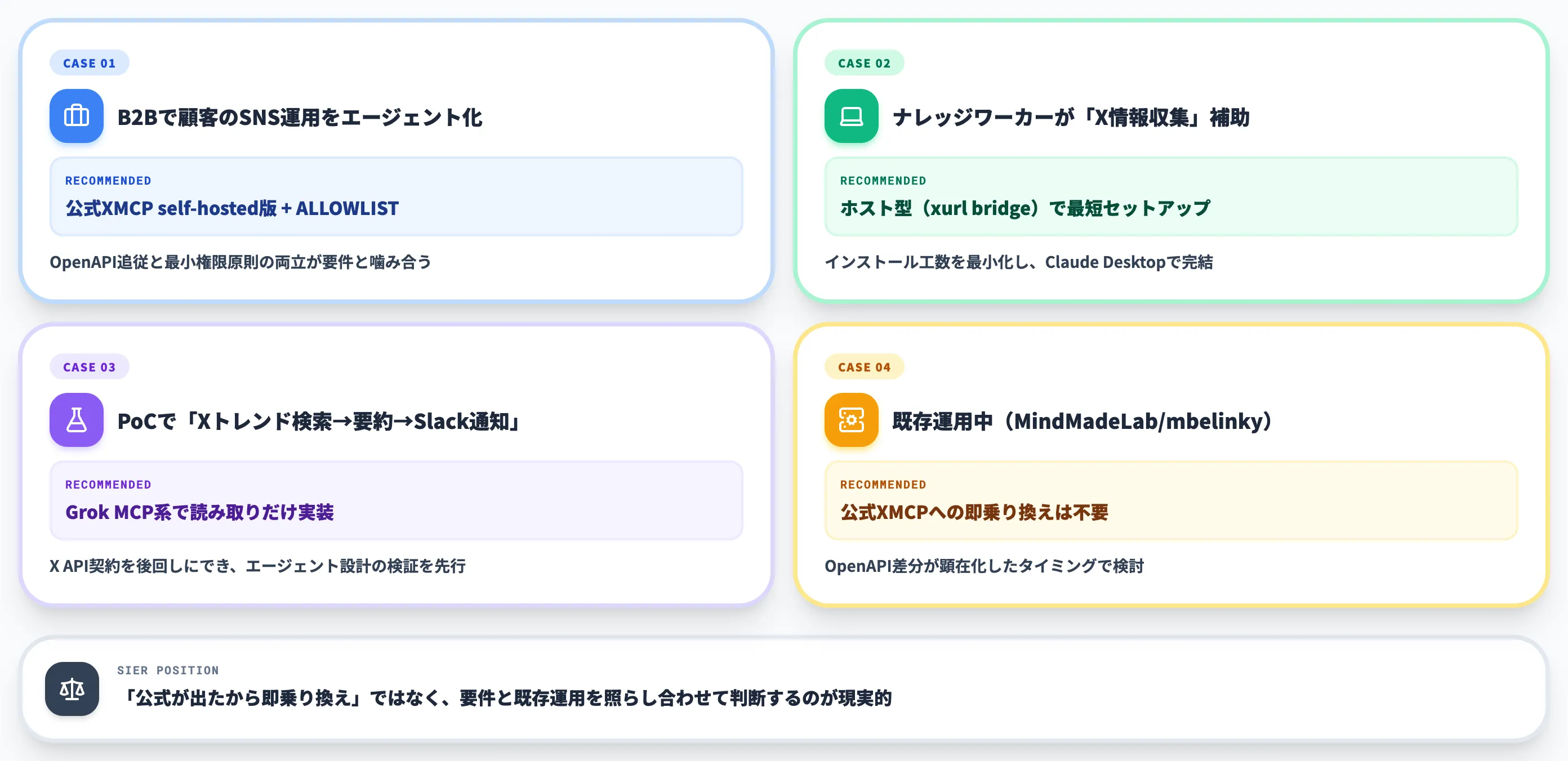
Task: Click heading B2Bで顧客のSNS運用をエージェント化
Action: coord(300,117)
